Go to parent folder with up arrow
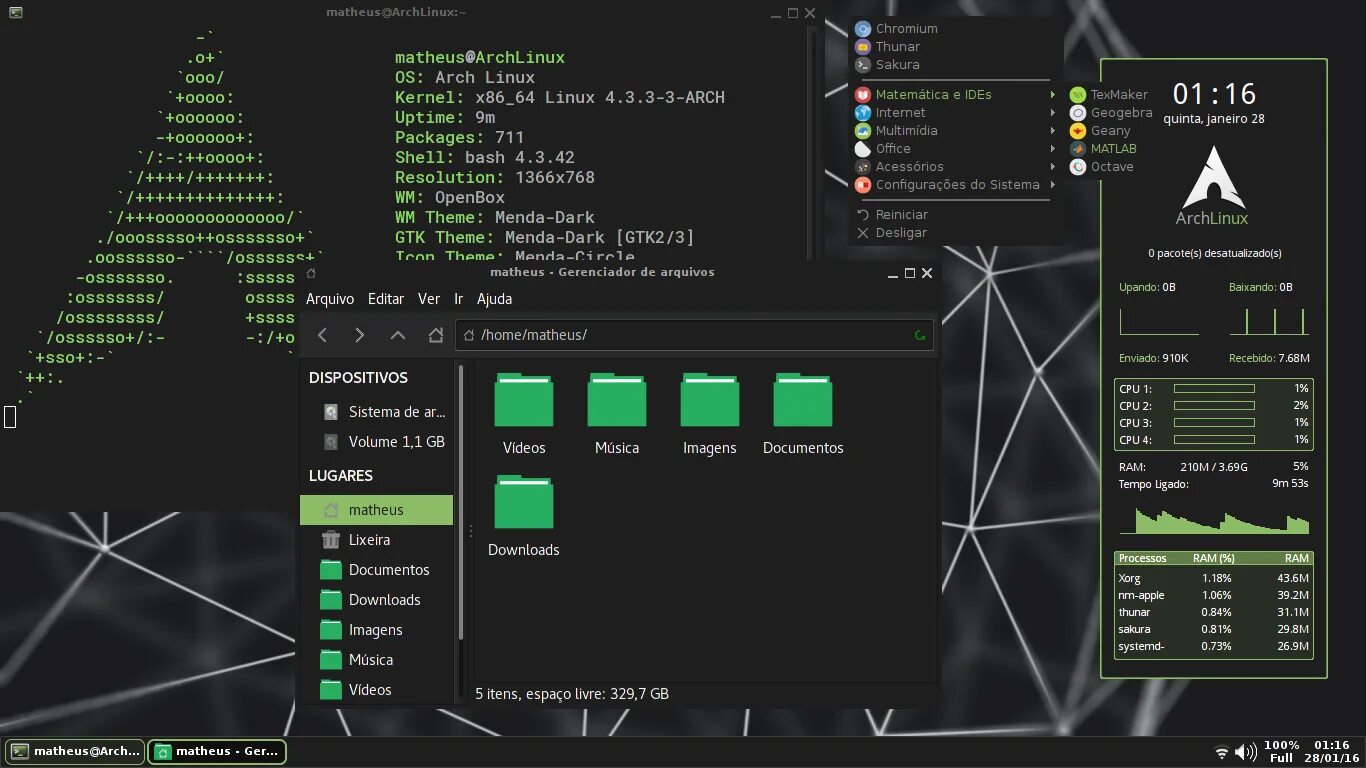 pos(398,335)
